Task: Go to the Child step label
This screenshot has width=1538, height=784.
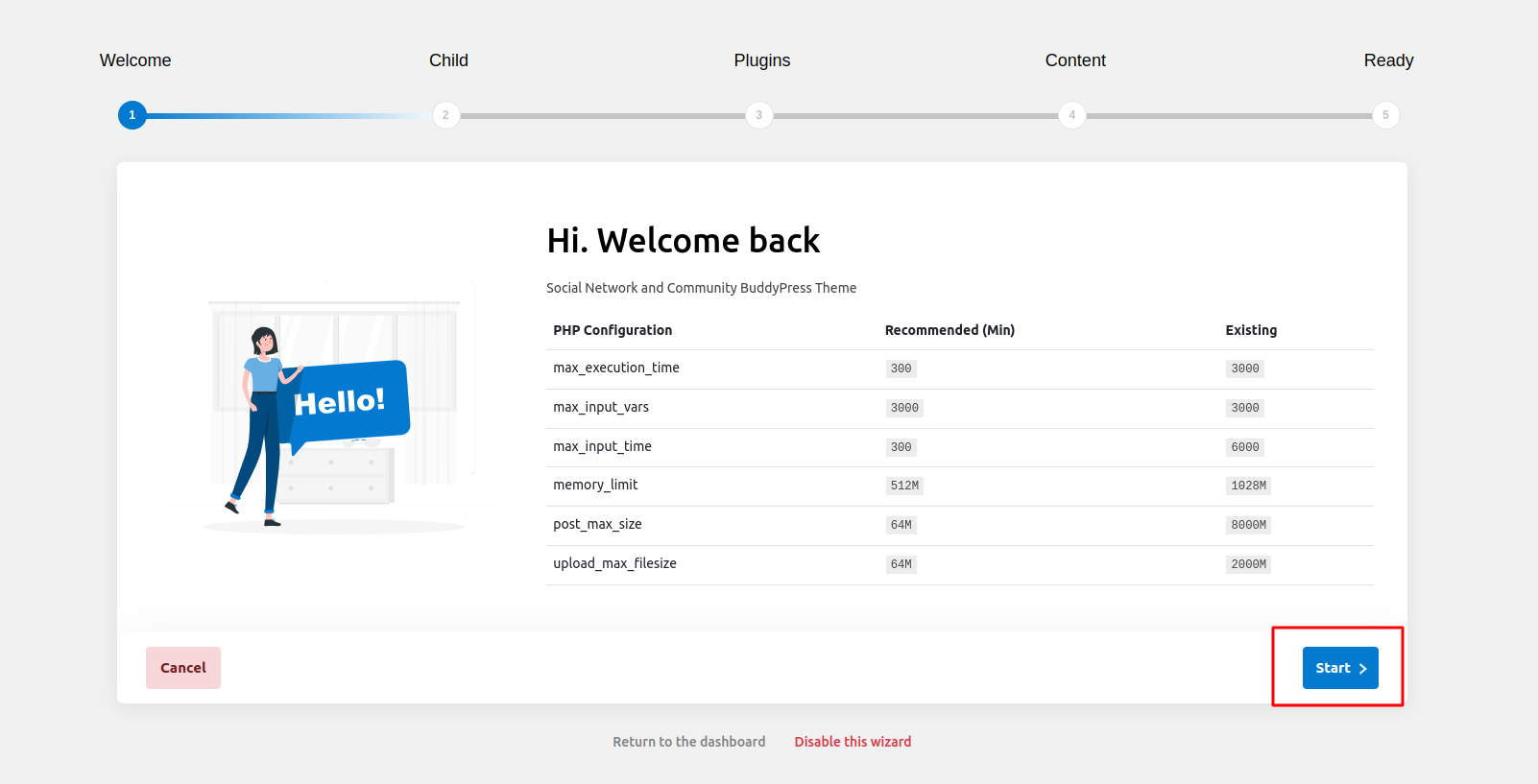Action: click(x=448, y=60)
